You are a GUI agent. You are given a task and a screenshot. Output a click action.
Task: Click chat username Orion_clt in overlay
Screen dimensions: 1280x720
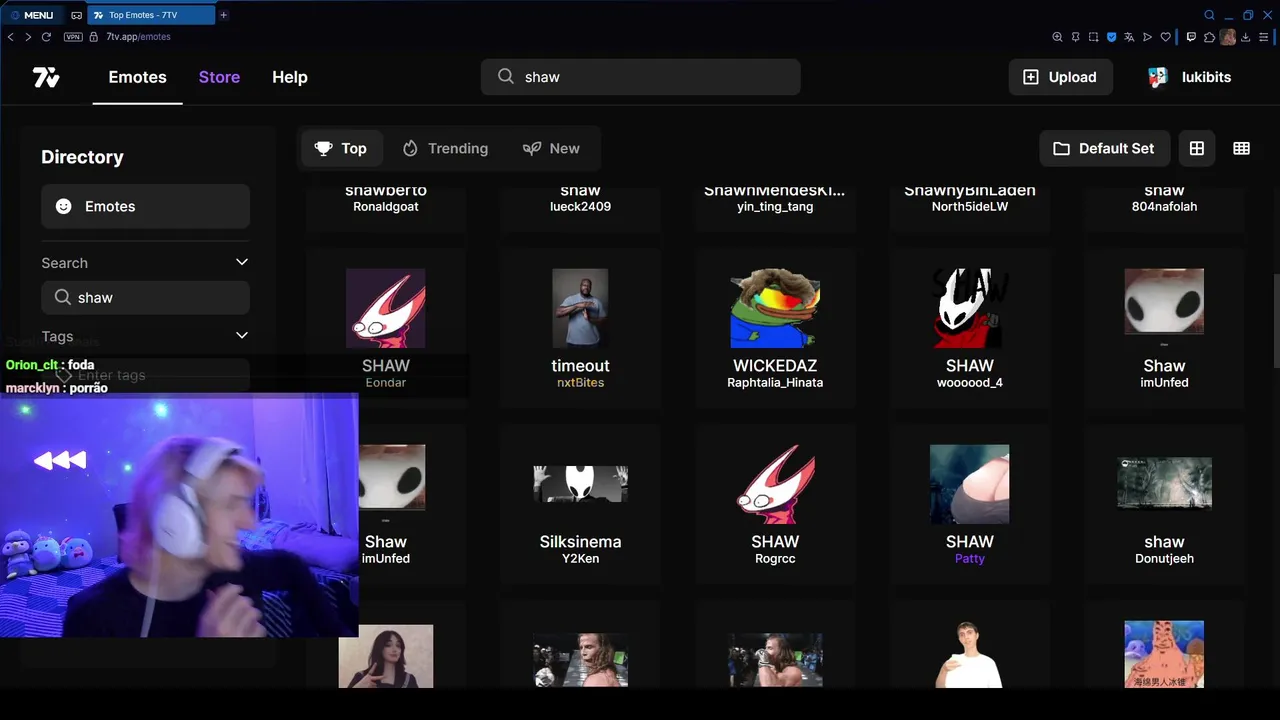tap(33, 365)
